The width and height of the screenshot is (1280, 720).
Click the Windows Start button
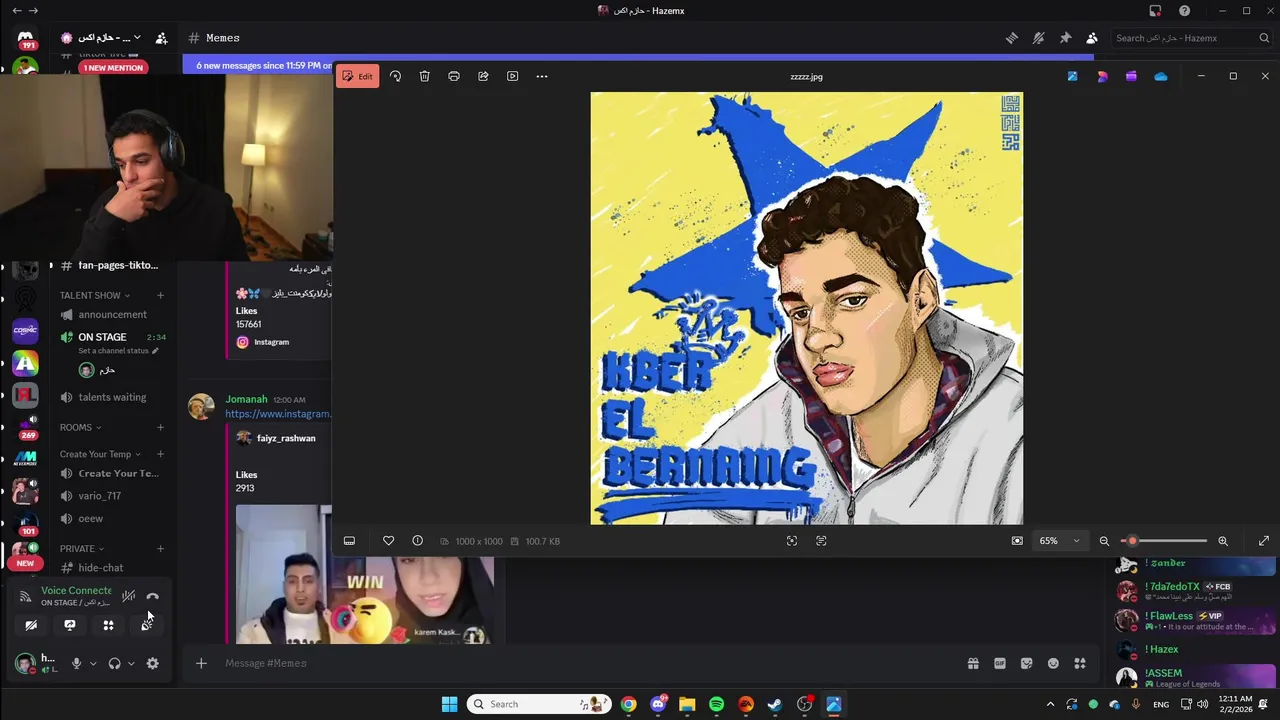pos(449,704)
